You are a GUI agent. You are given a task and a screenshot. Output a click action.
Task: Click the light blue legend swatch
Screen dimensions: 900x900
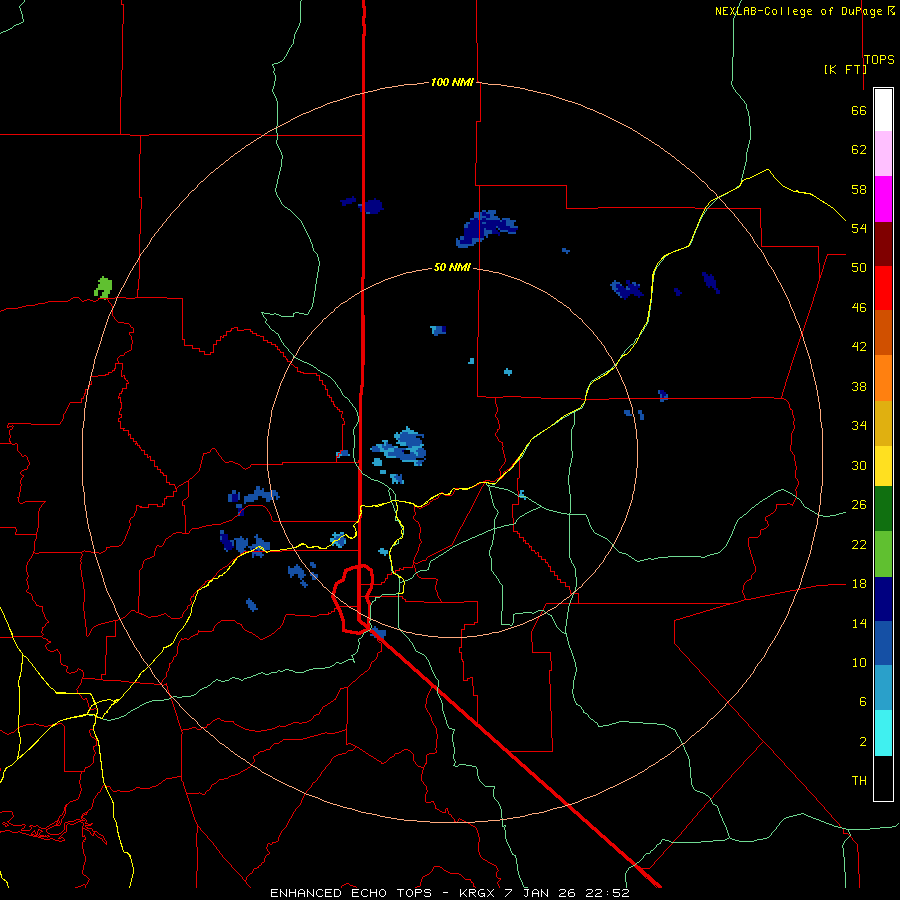pos(883,688)
